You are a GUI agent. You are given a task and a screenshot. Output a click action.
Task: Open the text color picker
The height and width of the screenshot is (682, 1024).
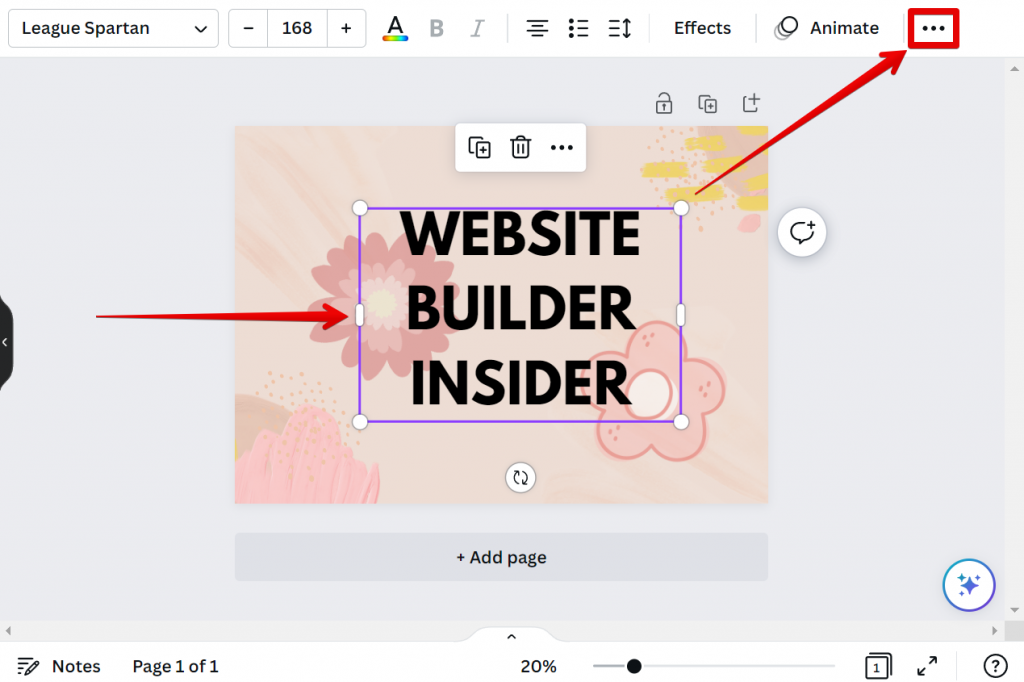(x=394, y=27)
